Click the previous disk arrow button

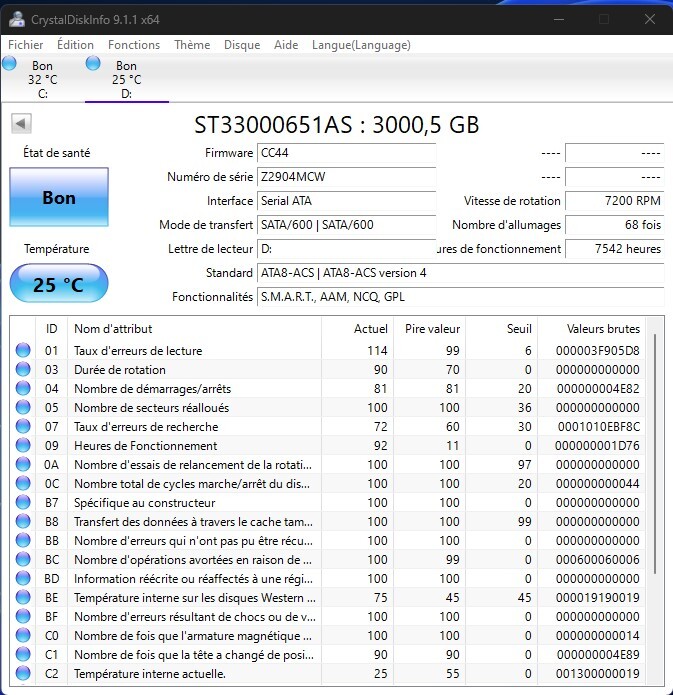pos(21,123)
